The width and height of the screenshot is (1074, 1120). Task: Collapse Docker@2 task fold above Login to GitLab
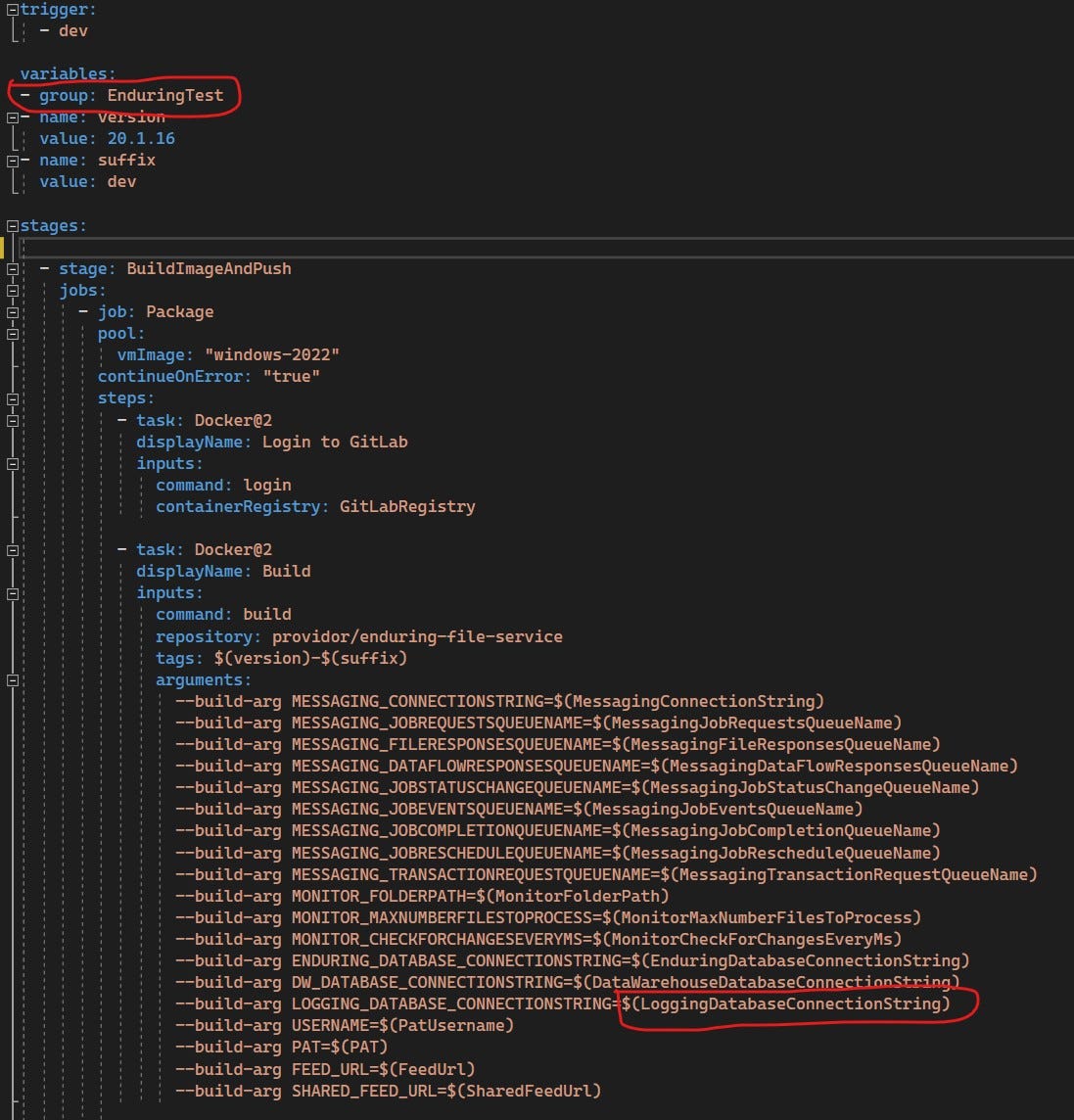click(x=12, y=421)
